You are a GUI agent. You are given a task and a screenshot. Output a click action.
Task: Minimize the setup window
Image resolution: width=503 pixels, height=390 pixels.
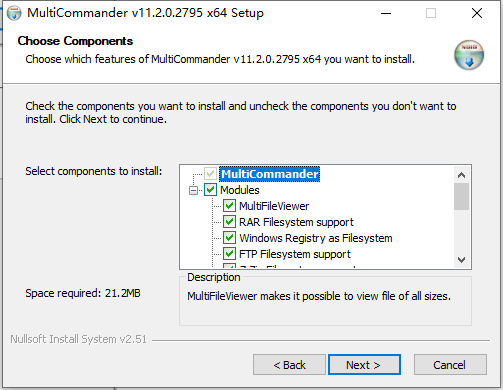(x=386, y=13)
